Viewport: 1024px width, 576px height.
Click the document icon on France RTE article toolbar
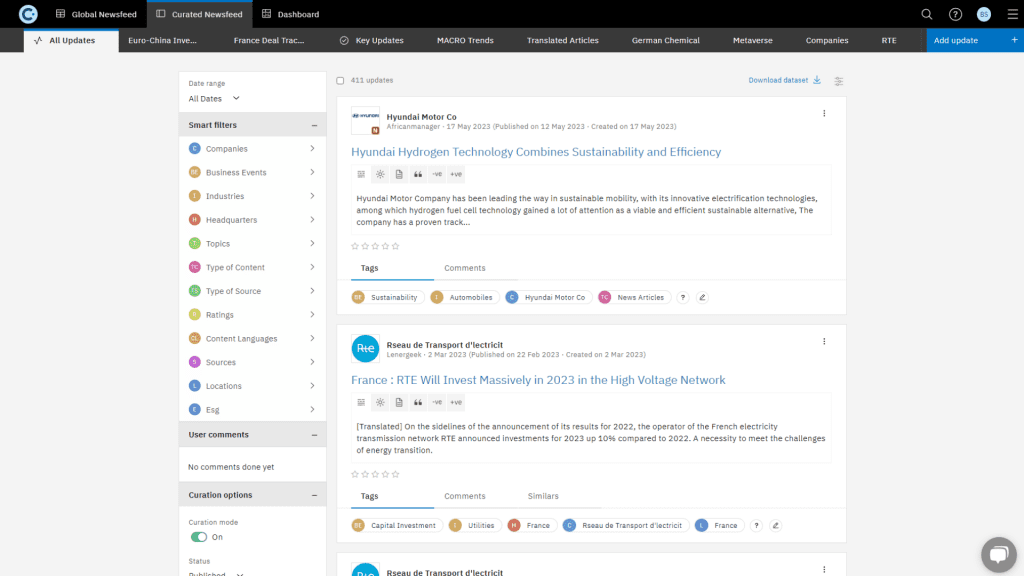click(399, 402)
